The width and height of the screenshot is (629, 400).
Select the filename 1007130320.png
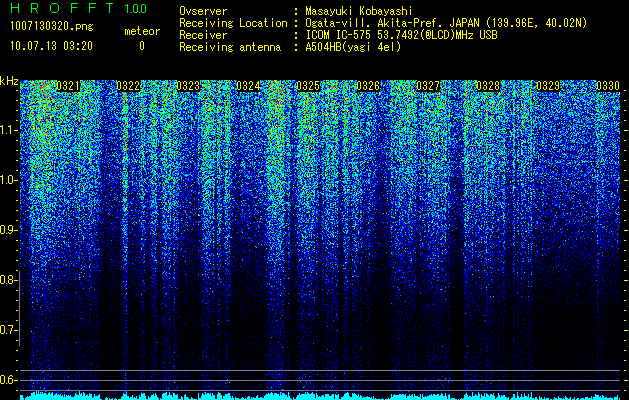[52, 27]
